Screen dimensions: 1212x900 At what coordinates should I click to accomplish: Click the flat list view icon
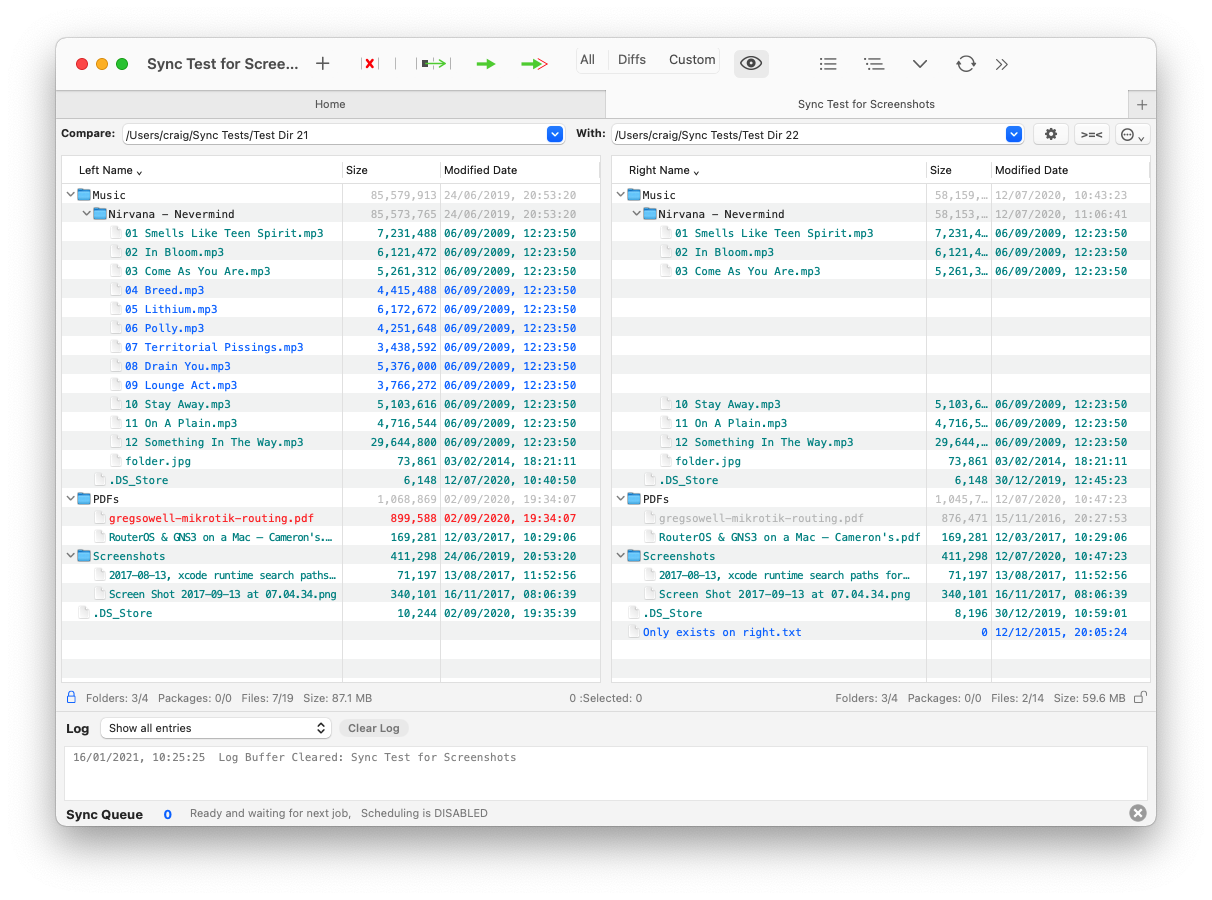828,64
